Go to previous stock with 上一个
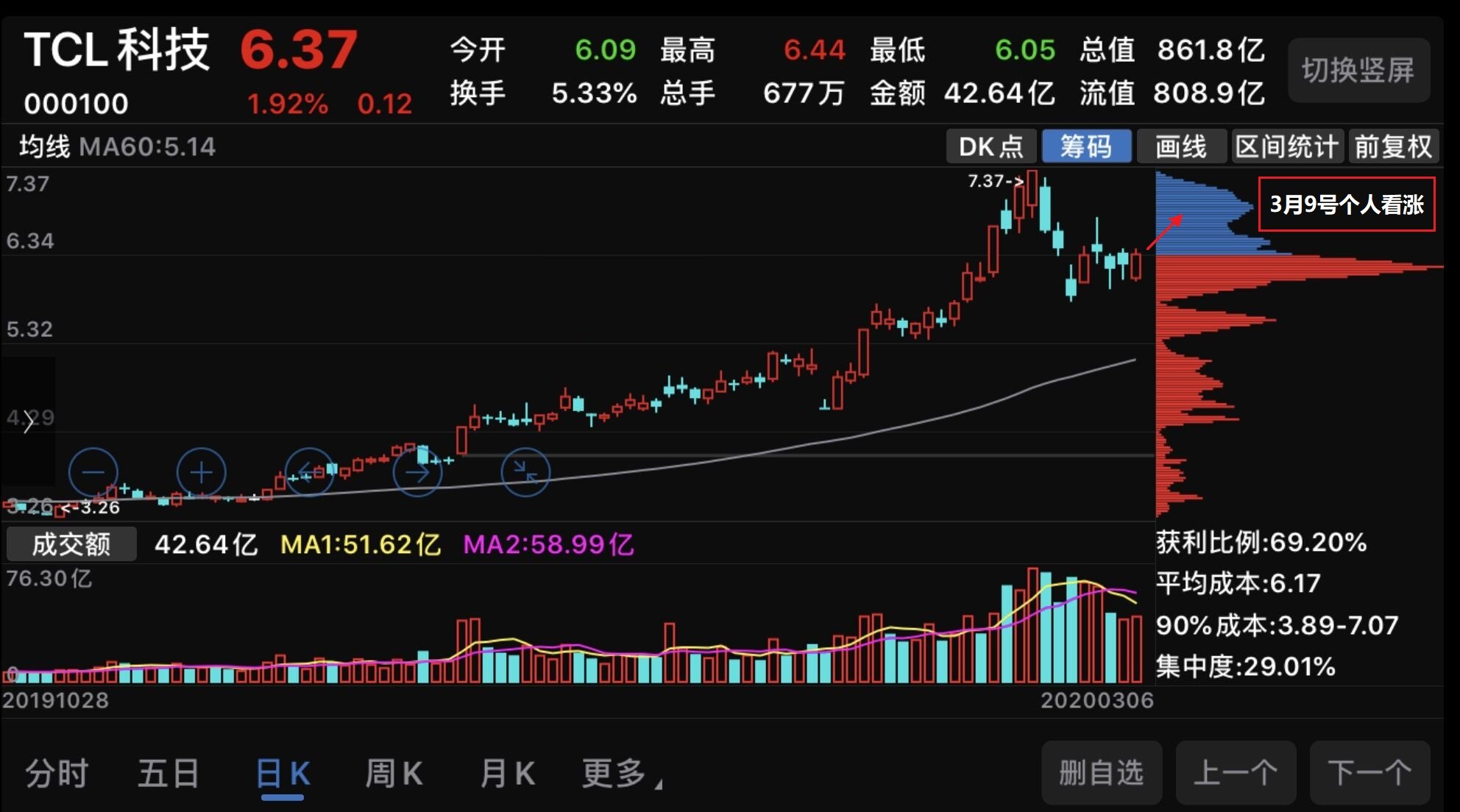 (x=1236, y=773)
